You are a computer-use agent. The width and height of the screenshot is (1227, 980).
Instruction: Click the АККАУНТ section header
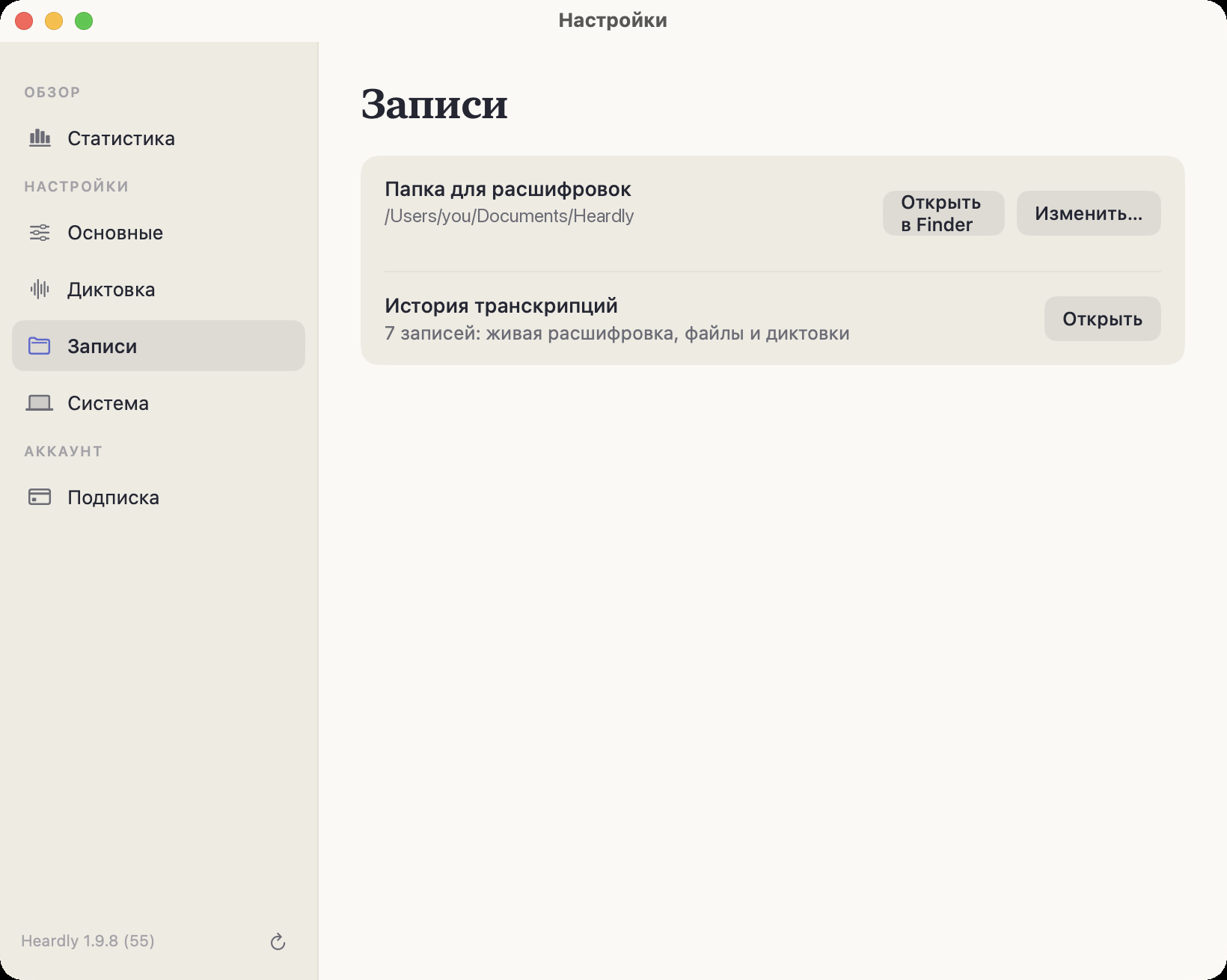[x=64, y=451]
